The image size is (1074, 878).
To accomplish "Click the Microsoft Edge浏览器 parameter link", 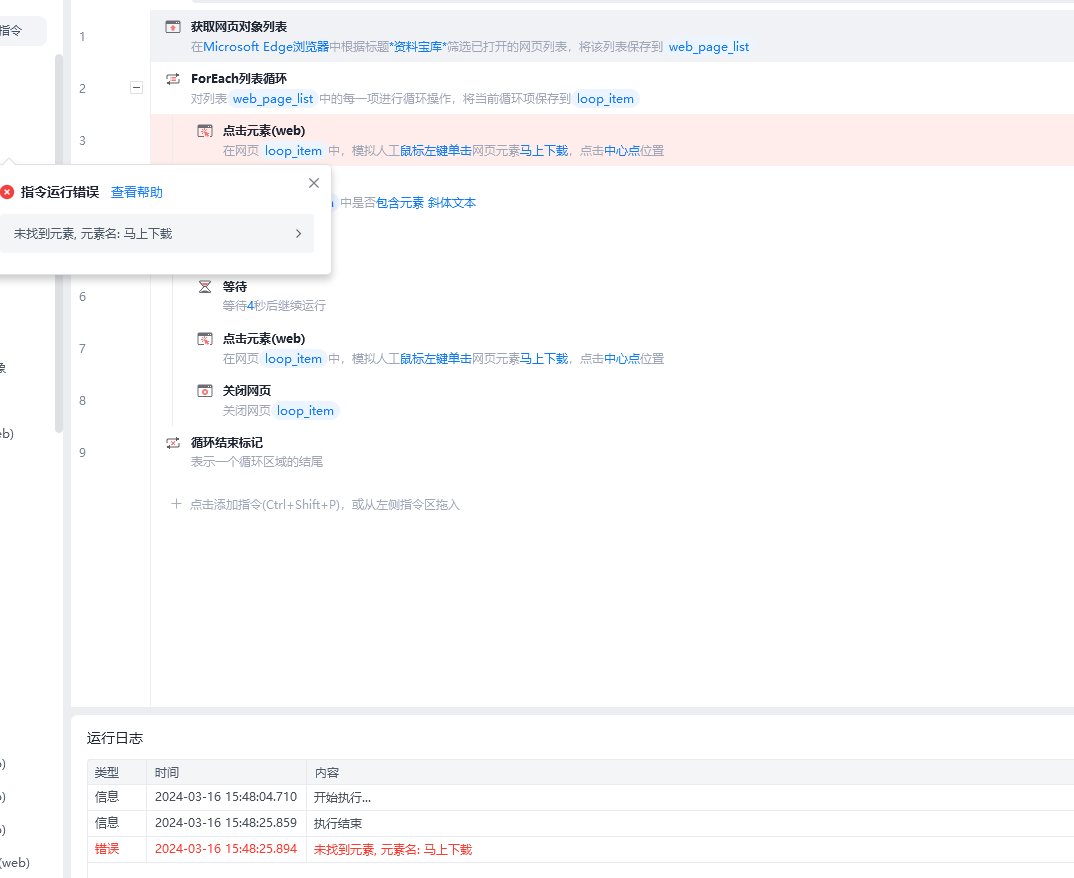I will pos(266,47).
